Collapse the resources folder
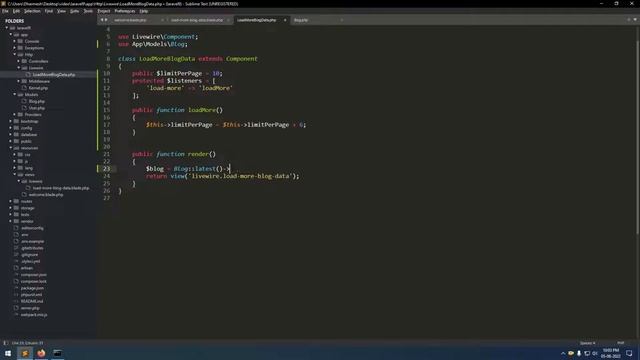Image resolution: width=640 pixels, height=360 pixels. (x=11, y=148)
